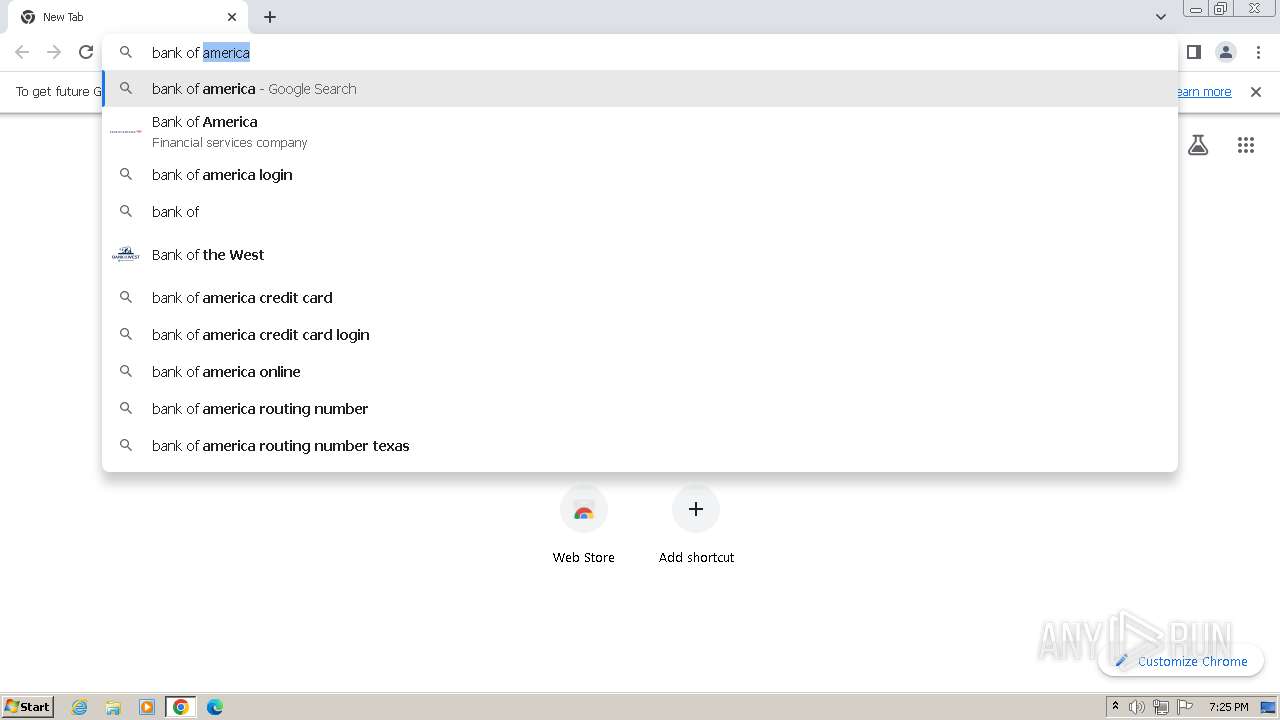Select 'bank of america routing number' suggestion
Viewport: 1280px width, 720px height.
[640, 409]
